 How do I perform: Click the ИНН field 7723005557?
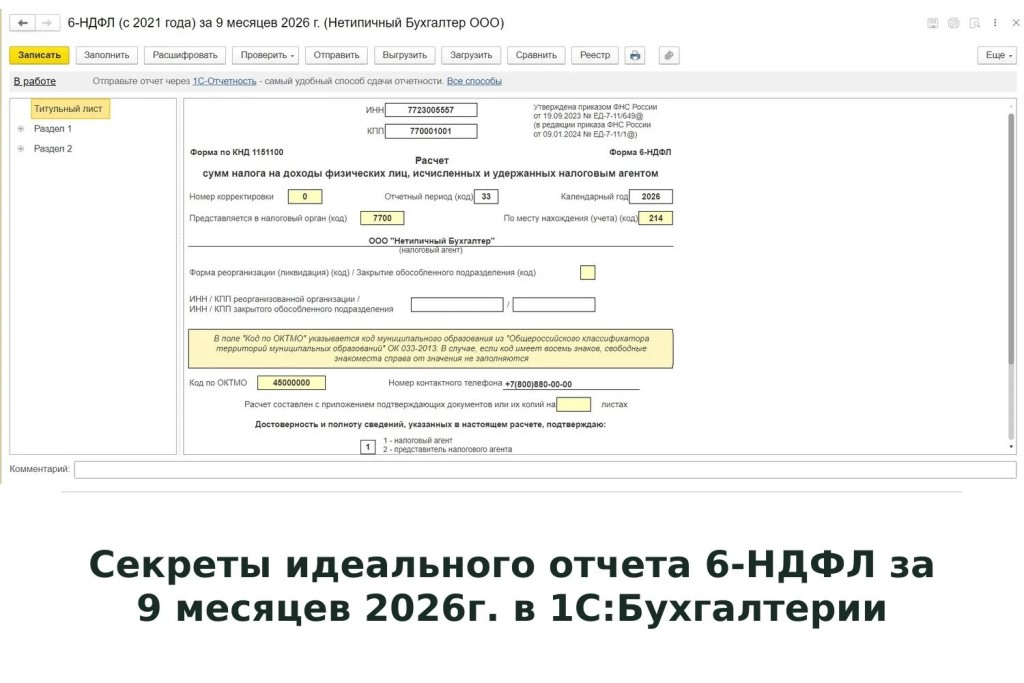(x=431, y=110)
